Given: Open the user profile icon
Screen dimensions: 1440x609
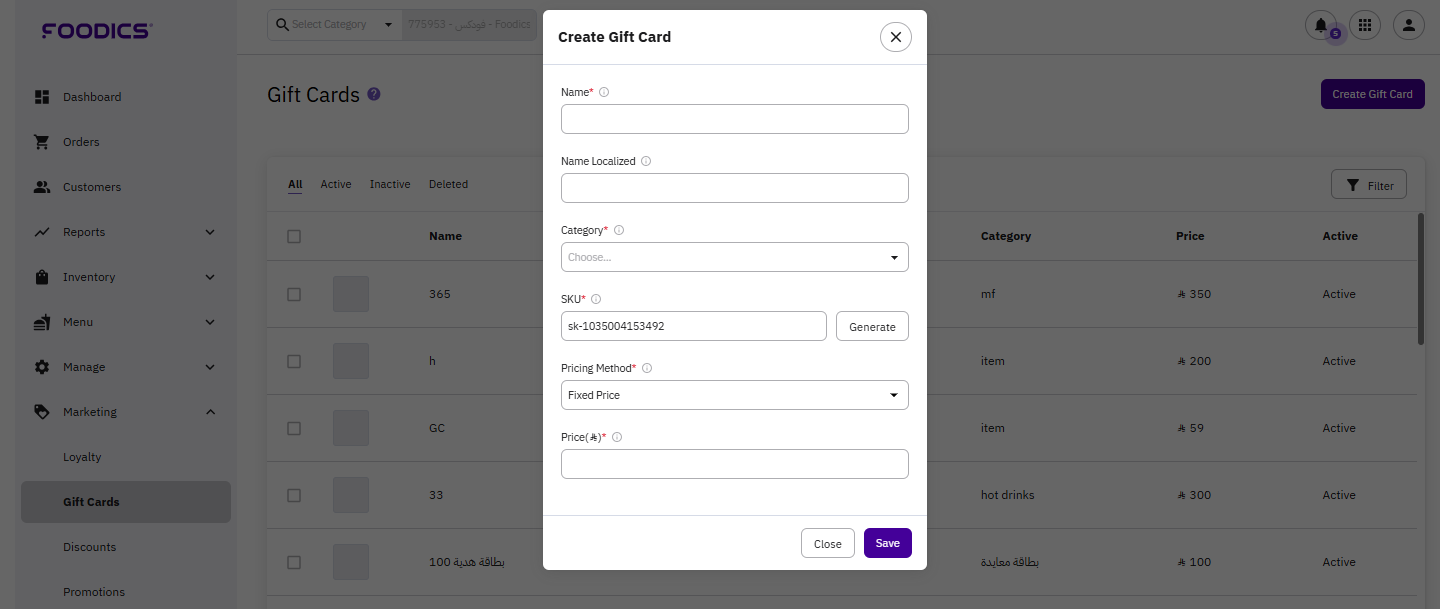Looking at the screenshot, I should pos(1408,25).
